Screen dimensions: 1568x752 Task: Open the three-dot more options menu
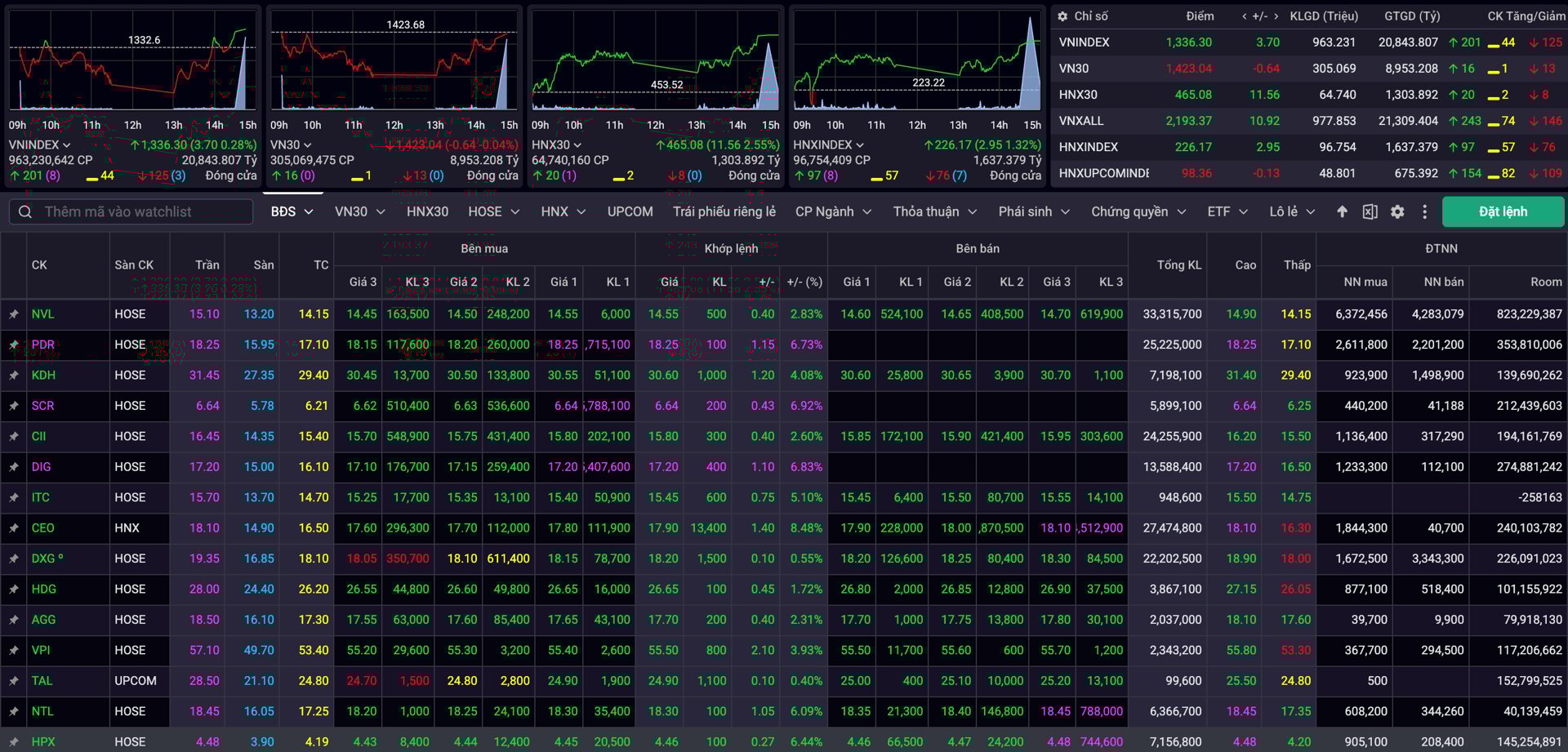1424,211
